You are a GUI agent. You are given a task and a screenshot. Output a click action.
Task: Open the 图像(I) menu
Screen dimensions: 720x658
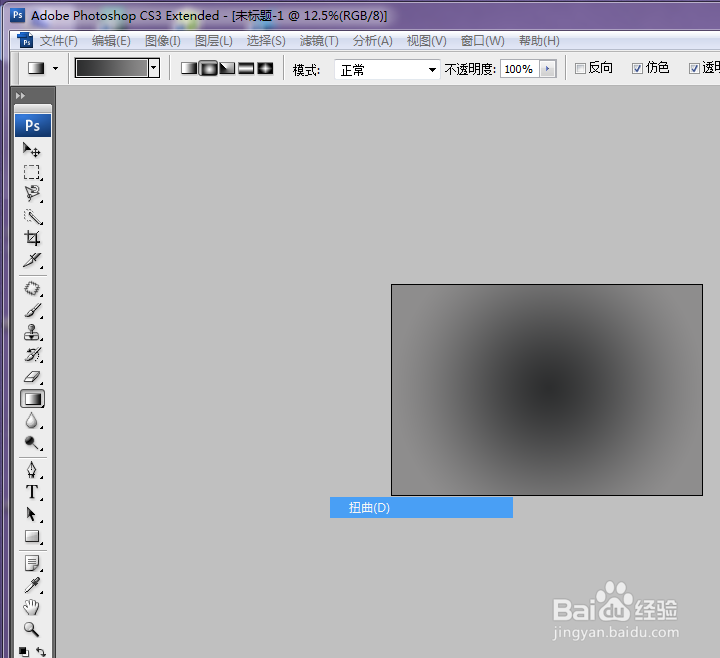pos(163,41)
